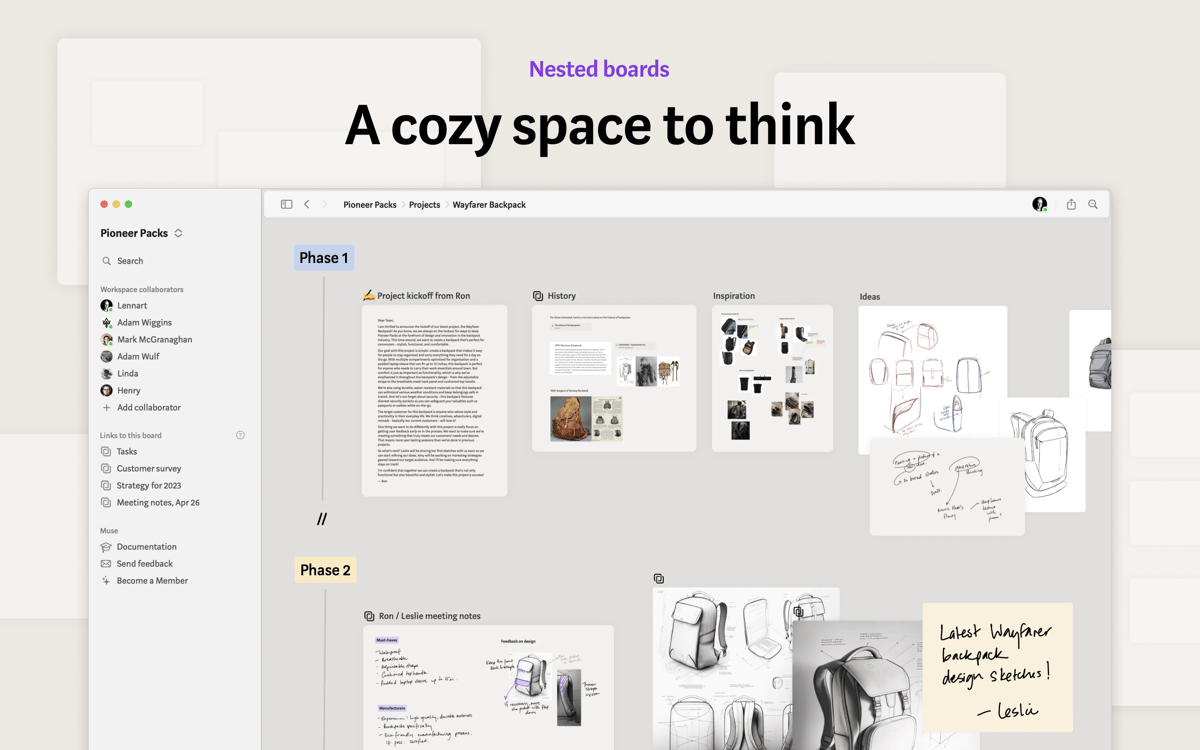Viewport: 1200px width, 750px height.
Task: Click Become a Member
Action: (151, 581)
